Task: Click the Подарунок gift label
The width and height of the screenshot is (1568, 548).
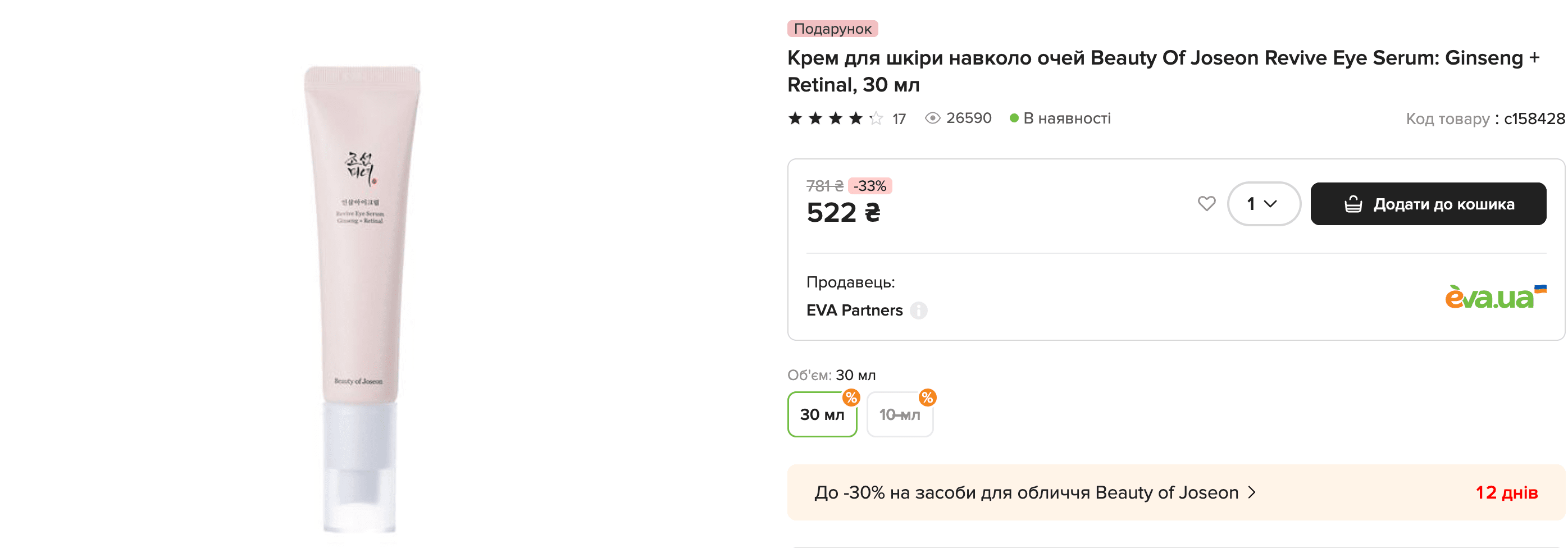Action: coord(832,29)
